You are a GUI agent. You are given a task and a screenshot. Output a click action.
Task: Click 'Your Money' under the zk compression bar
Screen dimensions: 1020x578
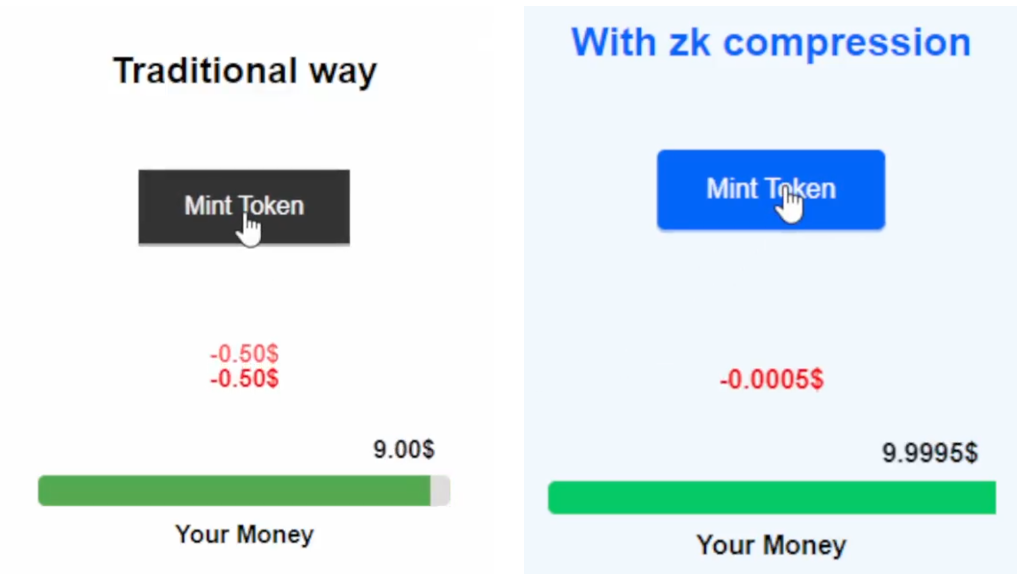pos(770,545)
